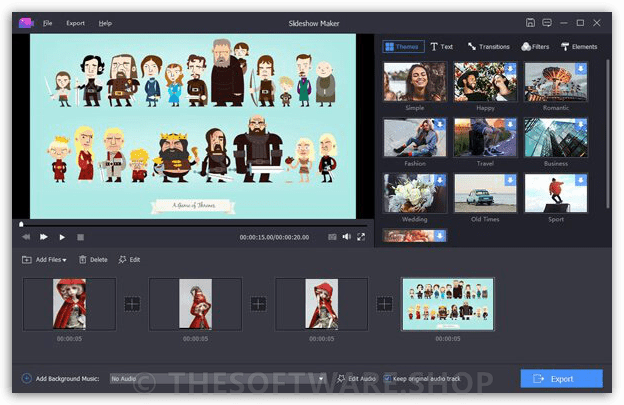Open the Help menu
This screenshot has height=405, width=624.
(x=105, y=23)
